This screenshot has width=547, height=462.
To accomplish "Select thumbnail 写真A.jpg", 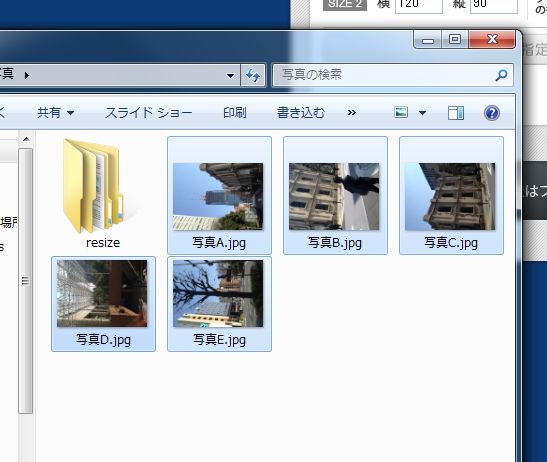I will (x=219, y=195).
